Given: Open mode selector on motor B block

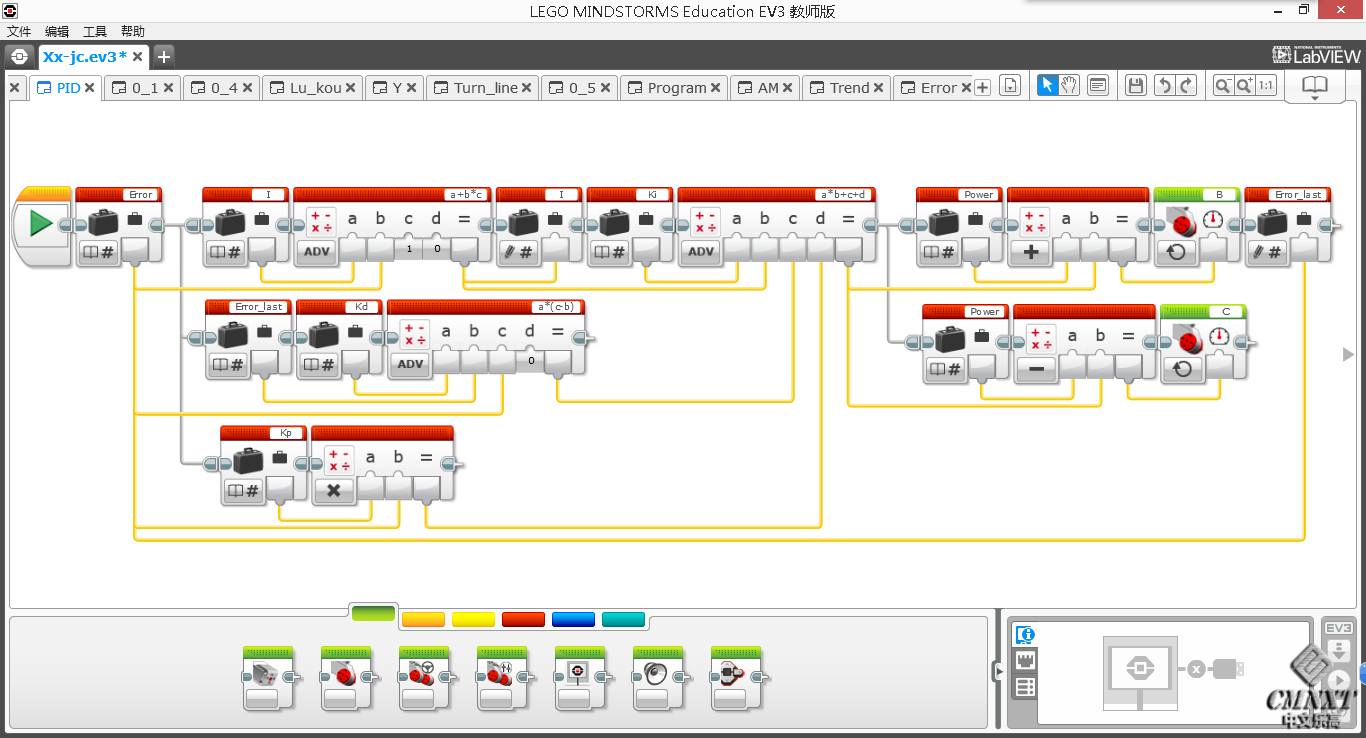Looking at the screenshot, I should (x=1177, y=252).
